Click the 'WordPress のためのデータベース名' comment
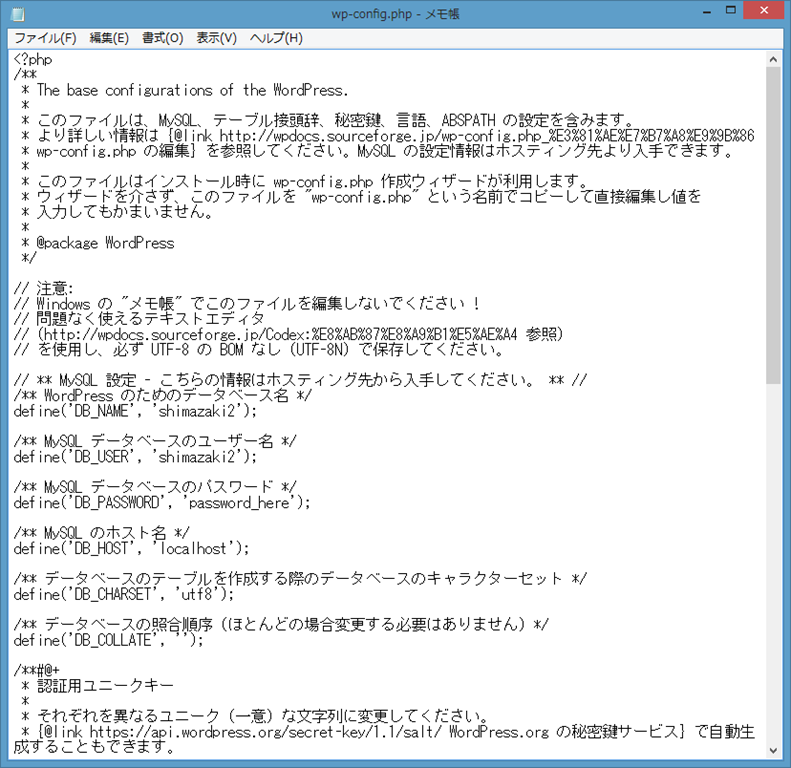Screen dimensions: 791x768 [x=162, y=396]
